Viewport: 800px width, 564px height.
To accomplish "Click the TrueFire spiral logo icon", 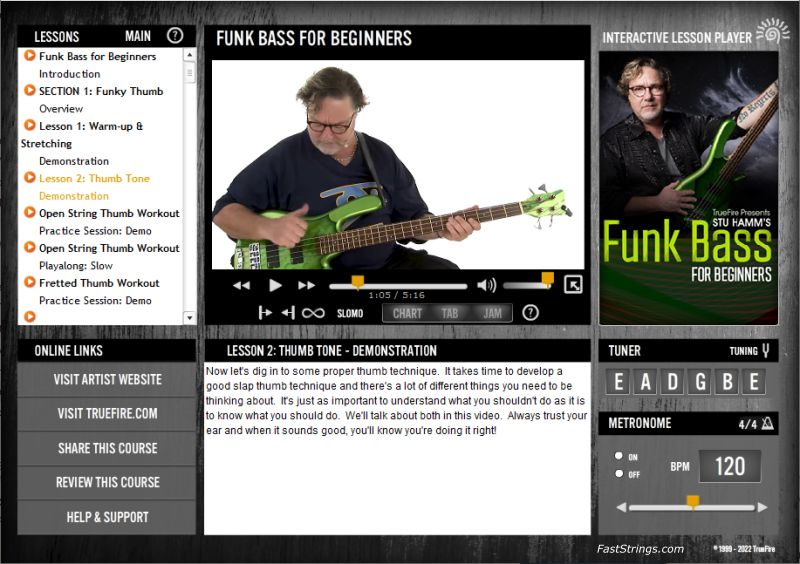I will [772, 32].
